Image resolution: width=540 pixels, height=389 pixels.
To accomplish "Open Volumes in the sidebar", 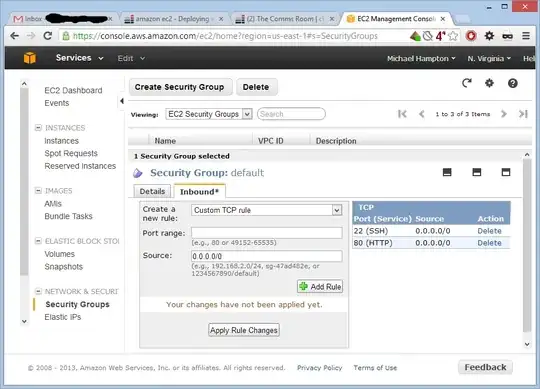I will (59, 254).
